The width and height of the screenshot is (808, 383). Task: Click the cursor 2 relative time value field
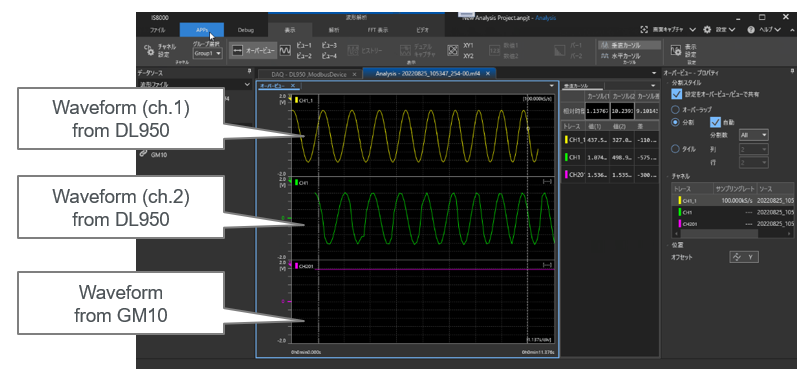tap(622, 110)
